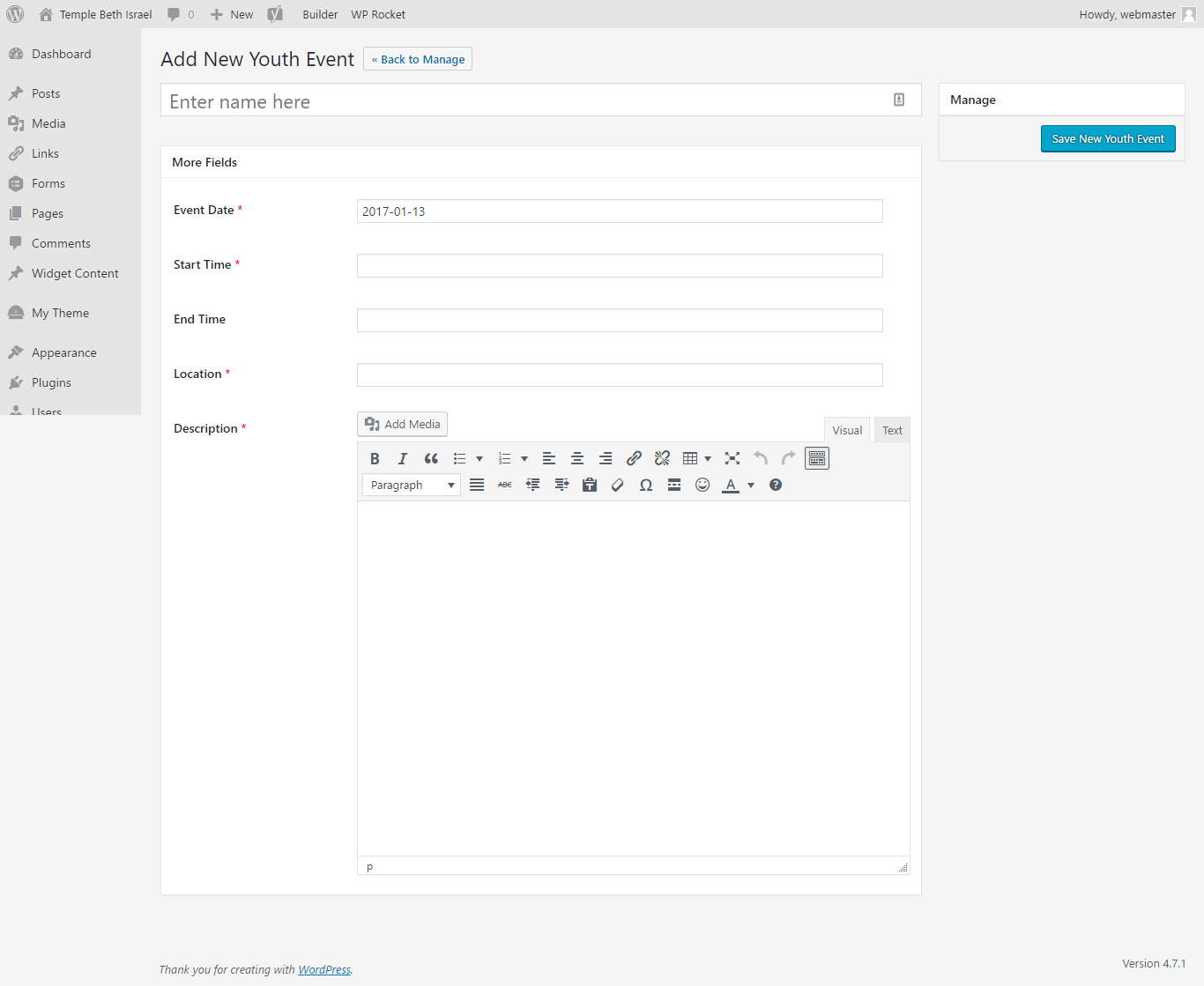Click the insert/edit link icon
1204x986 pixels.
tap(634, 458)
